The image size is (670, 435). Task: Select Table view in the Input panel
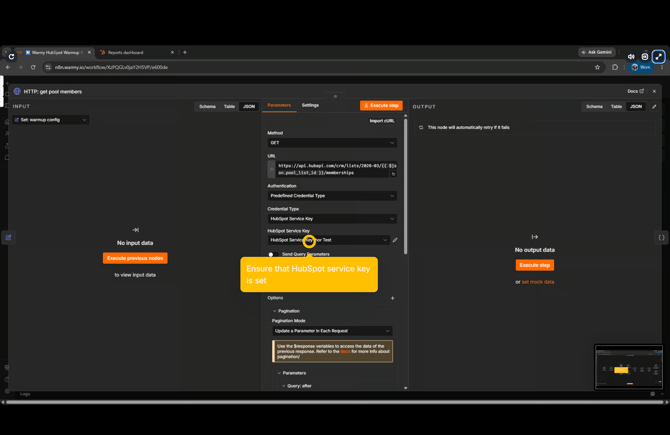[x=229, y=106]
